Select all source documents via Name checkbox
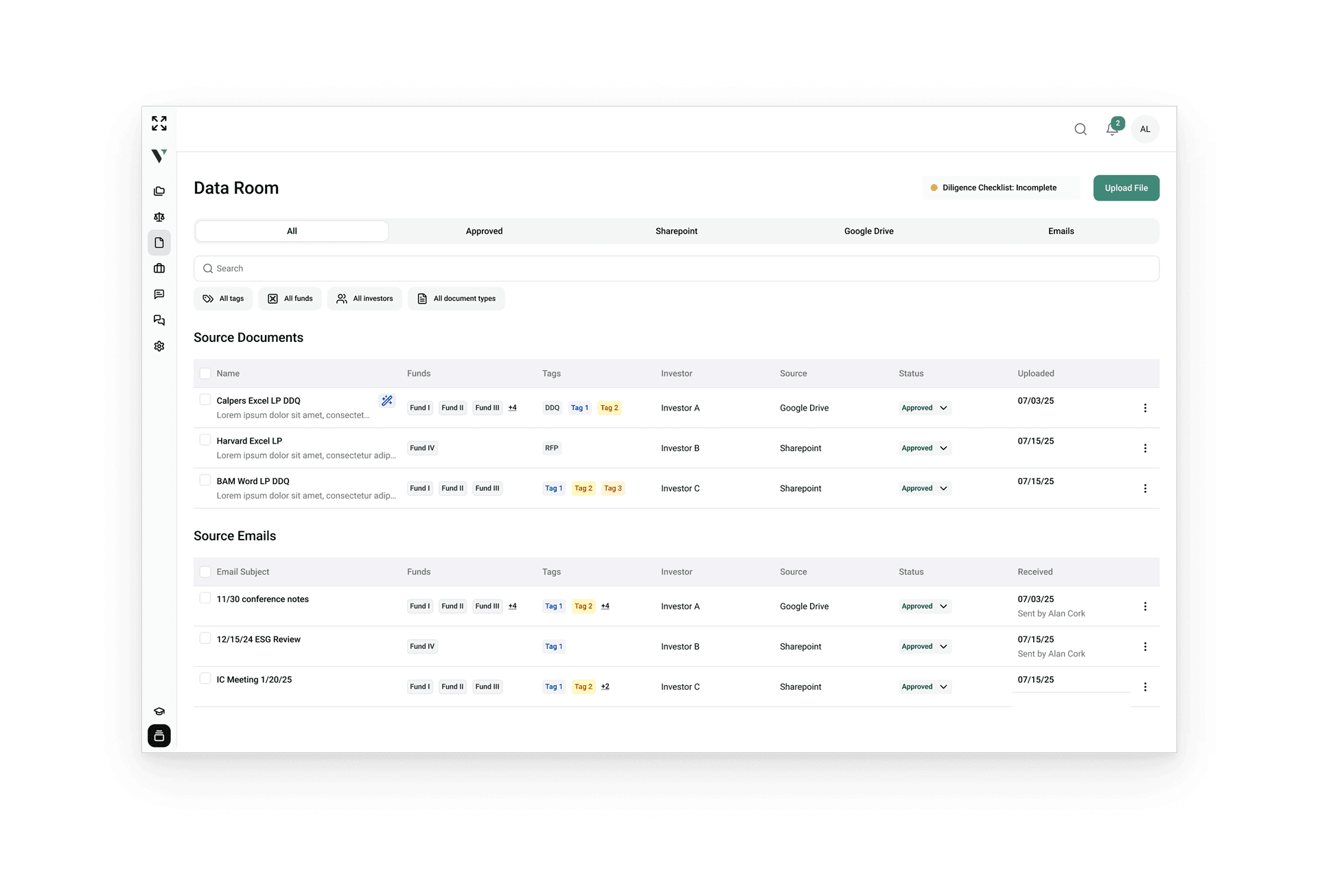The height and width of the screenshot is (896, 1318). point(205,374)
